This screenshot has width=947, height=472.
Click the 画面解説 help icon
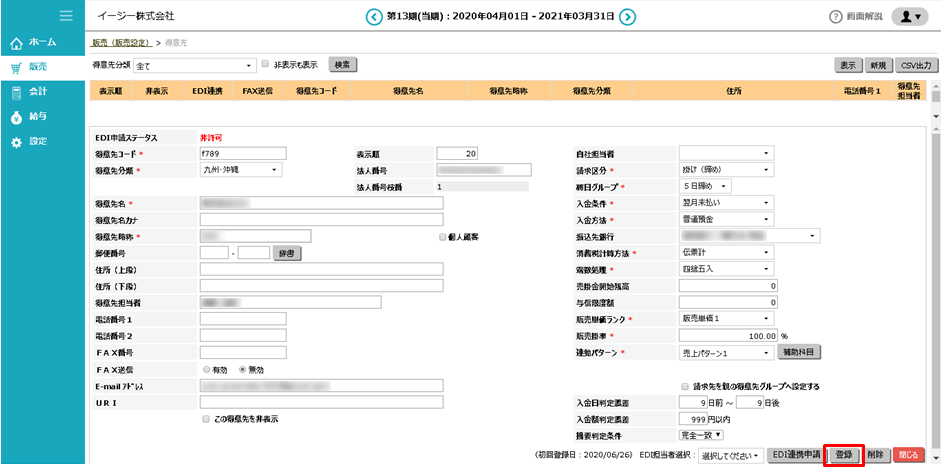pos(836,17)
